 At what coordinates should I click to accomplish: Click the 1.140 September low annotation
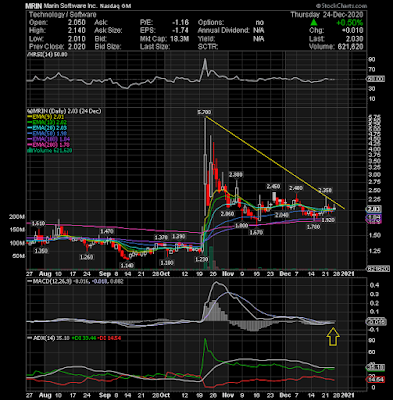pyautogui.click(x=127, y=265)
